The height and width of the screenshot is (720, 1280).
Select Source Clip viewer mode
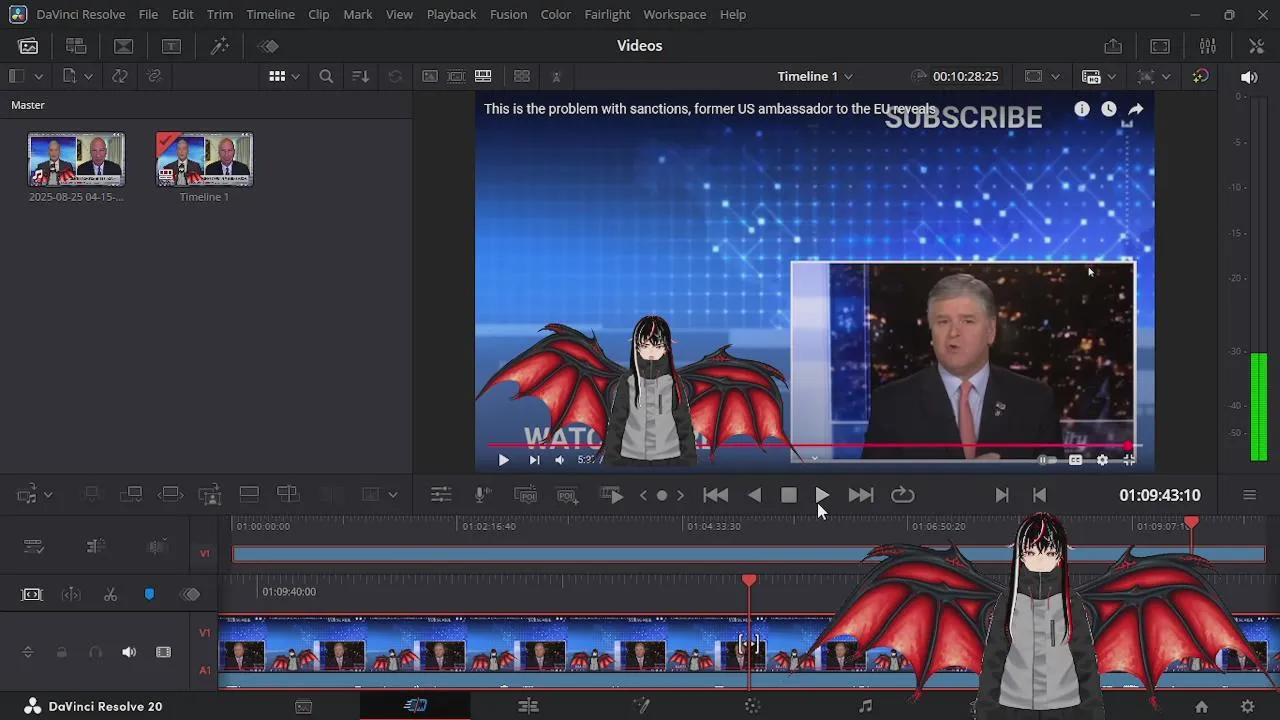tap(430, 76)
